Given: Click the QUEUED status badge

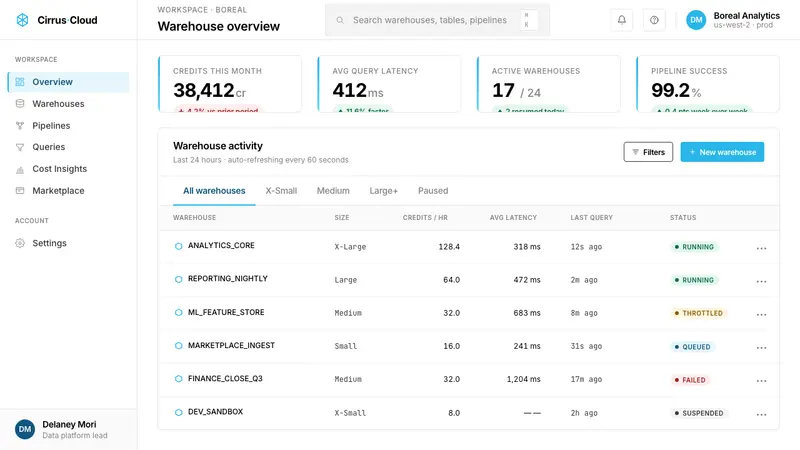Looking at the screenshot, I should click(692, 347).
